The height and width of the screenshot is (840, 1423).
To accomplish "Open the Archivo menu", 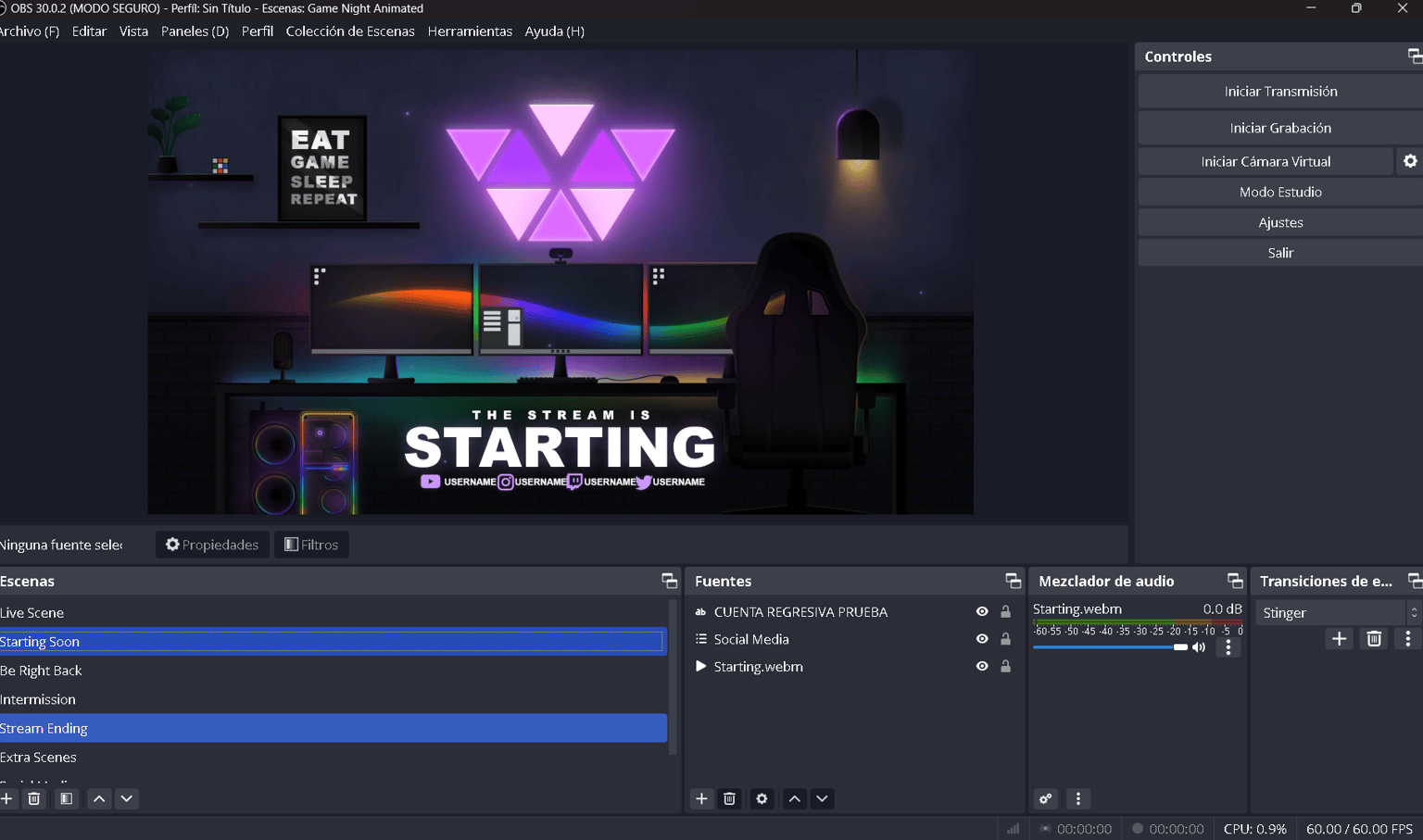I will 30,31.
